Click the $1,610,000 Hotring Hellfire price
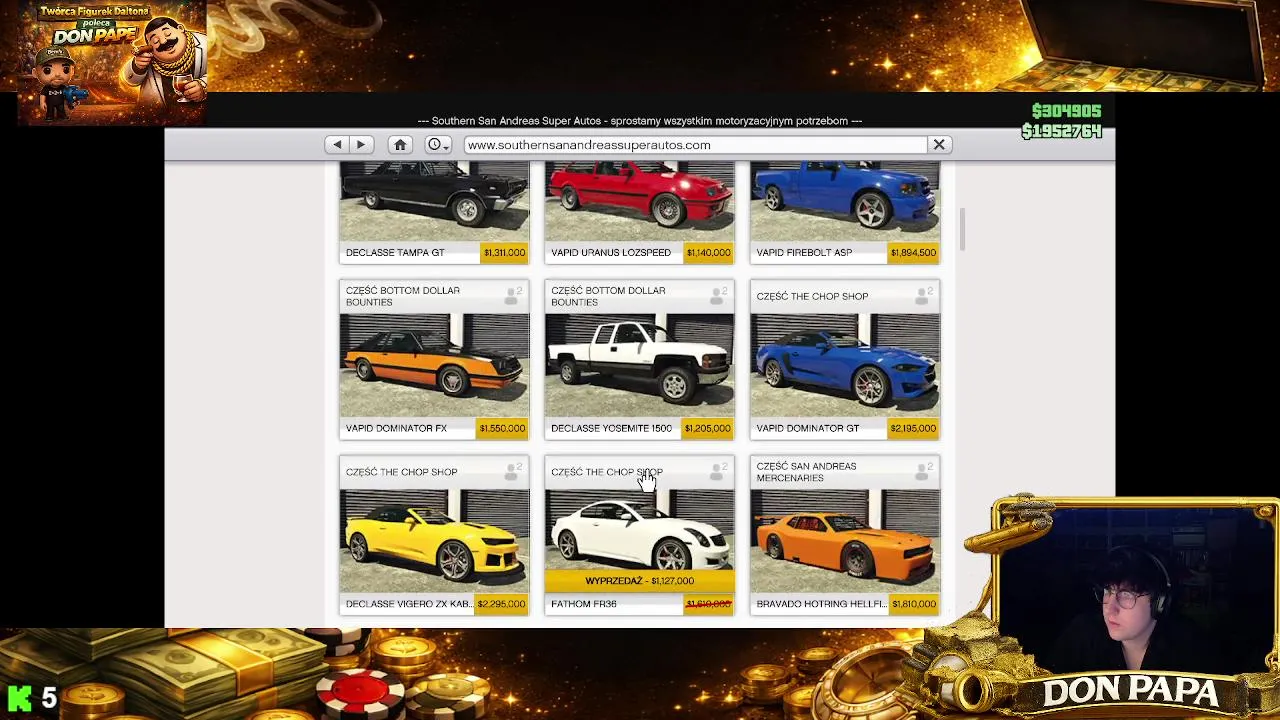 coord(912,604)
